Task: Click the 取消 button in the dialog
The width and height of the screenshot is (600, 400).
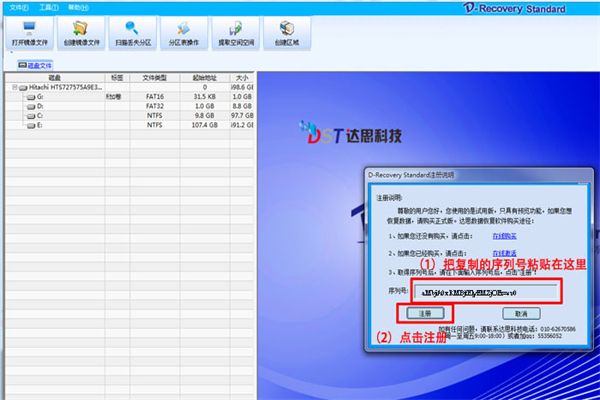Action: coord(521,313)
